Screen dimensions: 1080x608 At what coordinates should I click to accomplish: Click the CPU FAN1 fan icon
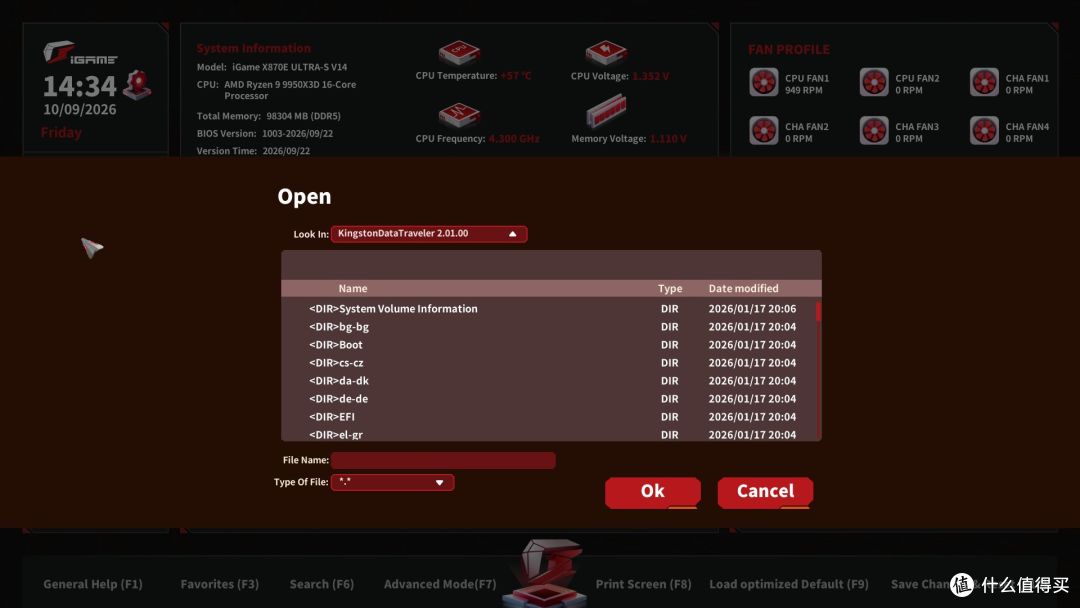763,83
